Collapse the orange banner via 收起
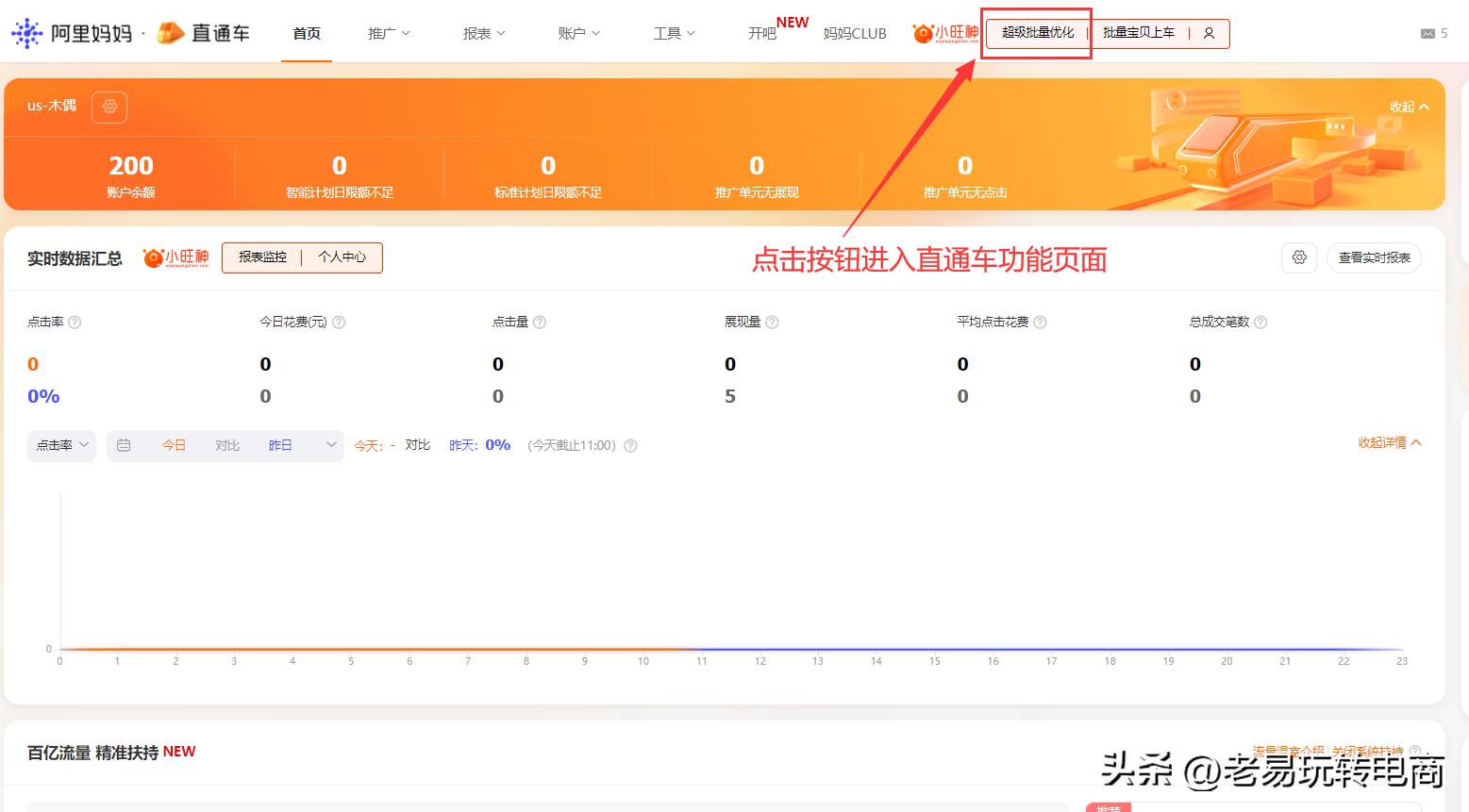Image resolution: width=1469 pixels, height=812 pixels. coord(1406,107)
